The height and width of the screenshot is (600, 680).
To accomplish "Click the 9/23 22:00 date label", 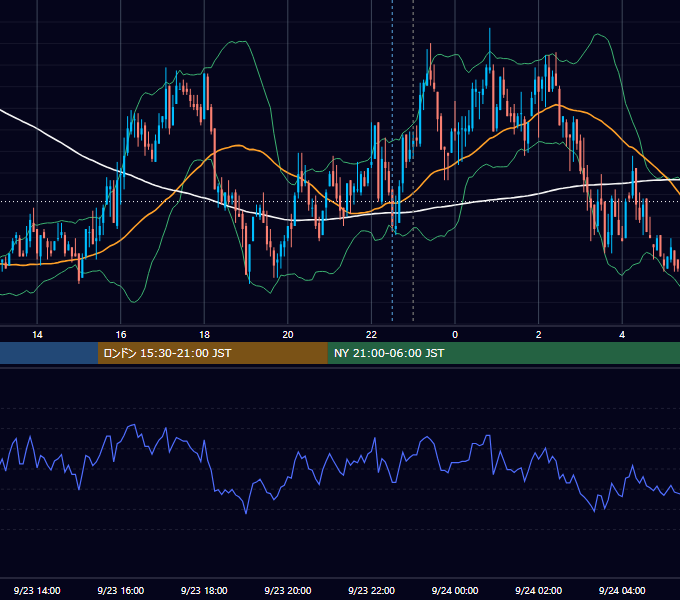I will pos(372,590).
